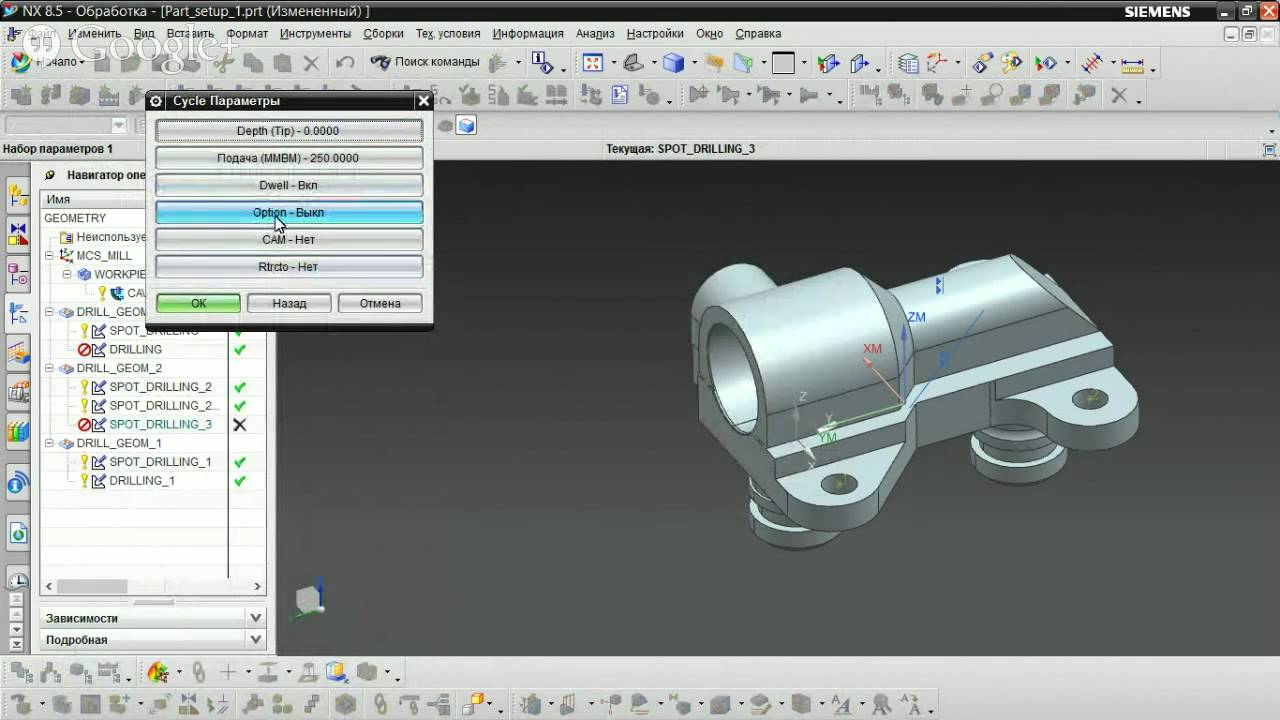Confirm the cycle parameters with OK
1280x720 pixels.
tap(198, 303)
